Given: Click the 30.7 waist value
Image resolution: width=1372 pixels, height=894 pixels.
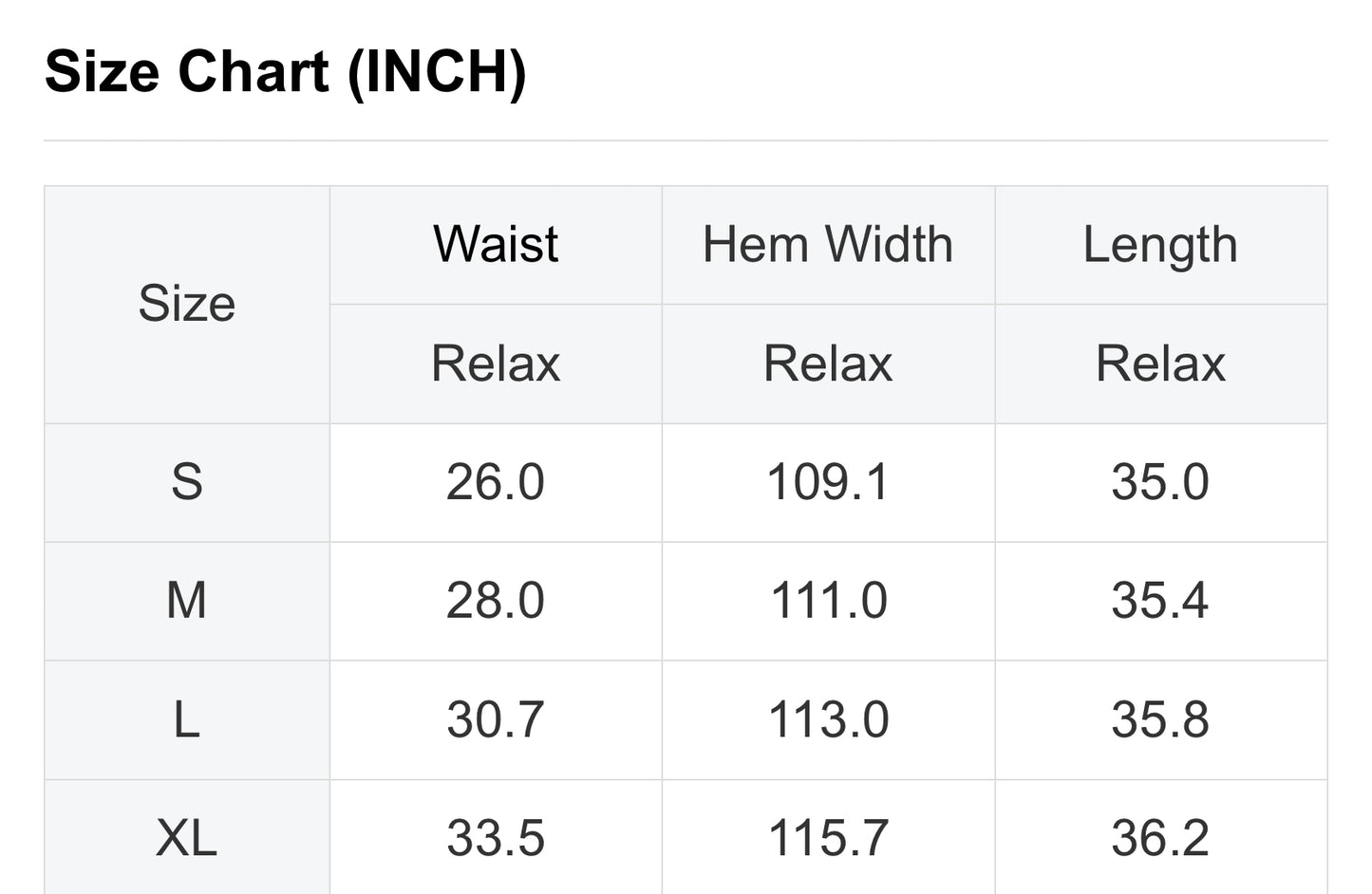Looking at the screenshot, I should tap(496, 719).
